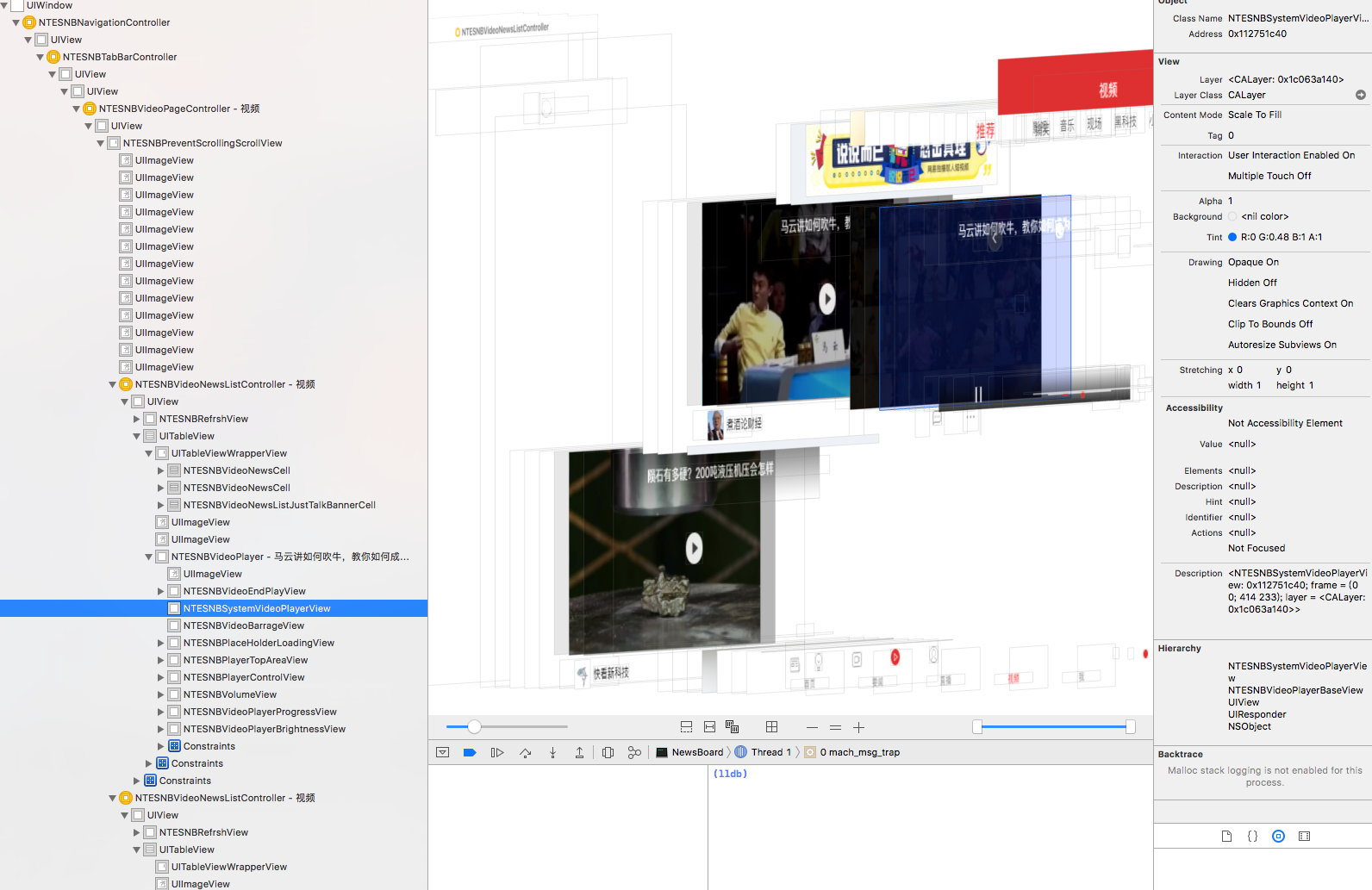The image size is (1372, 890).
Task: Open the Media library tab
Action: pyautogui.click(x=1304, y=836)
